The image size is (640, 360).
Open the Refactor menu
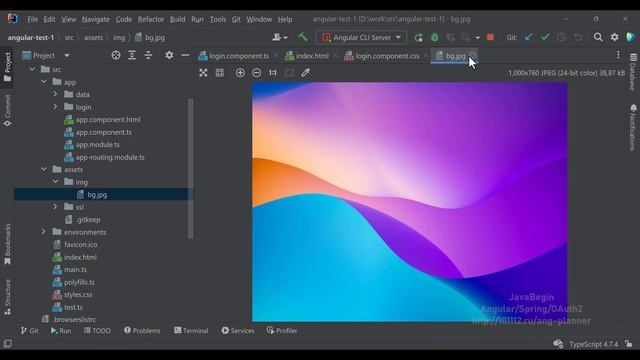[x=151, y=19]
